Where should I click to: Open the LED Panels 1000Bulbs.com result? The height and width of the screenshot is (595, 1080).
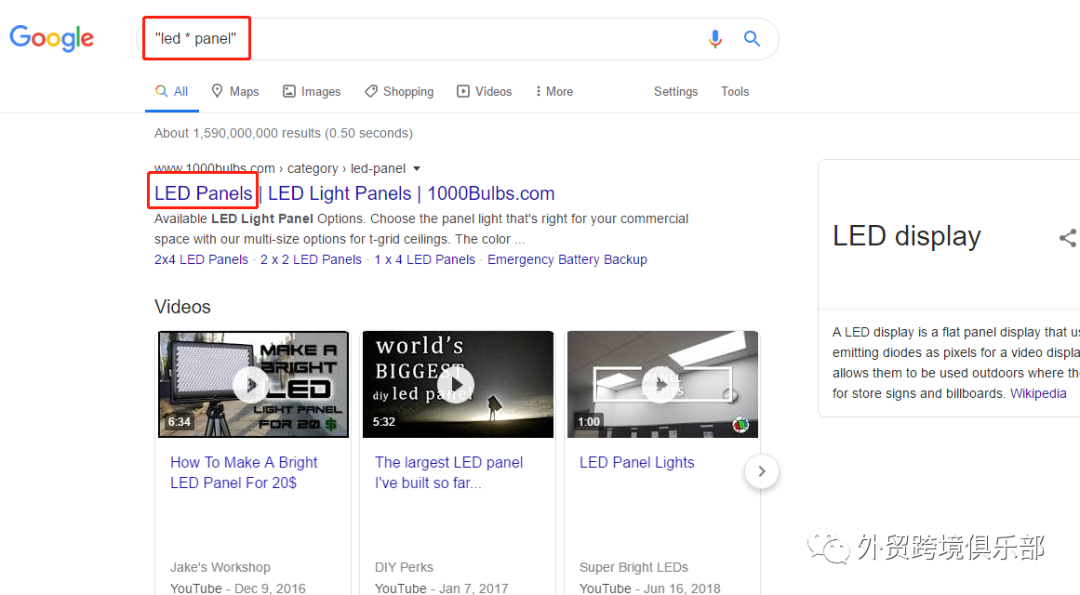pos(354,194)
